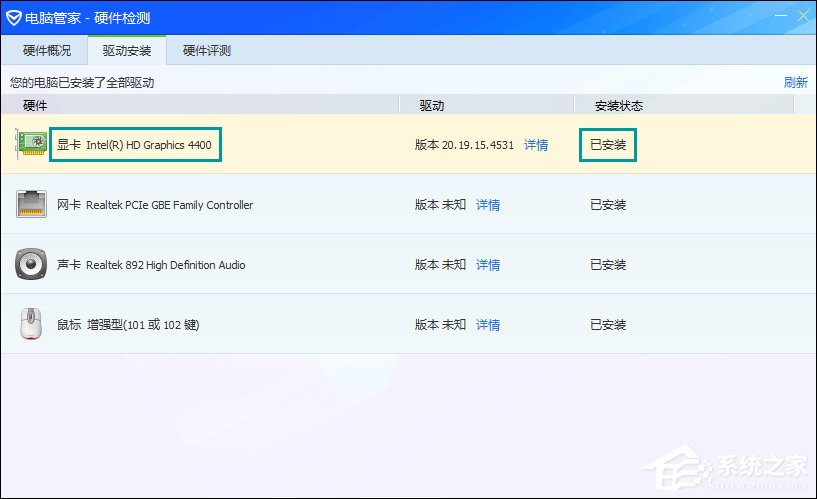Select 显卡 Intel(R) HD Graphics 4400 text
This screenshot has width=817, height=499.
pos(134,145)
